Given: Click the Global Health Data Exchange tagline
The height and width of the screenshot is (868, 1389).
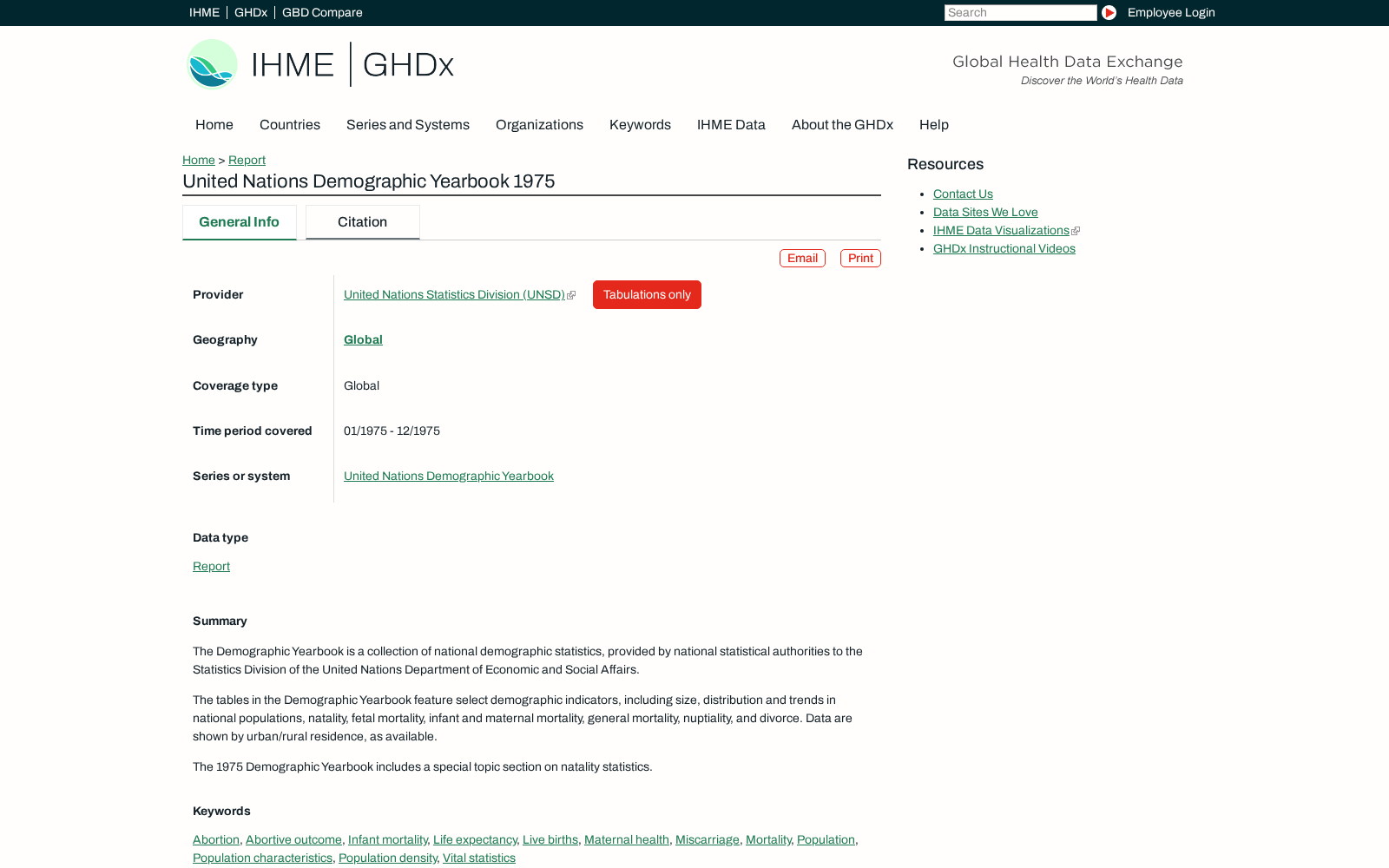Looking at the screenshot, I should pos(1067,62).
